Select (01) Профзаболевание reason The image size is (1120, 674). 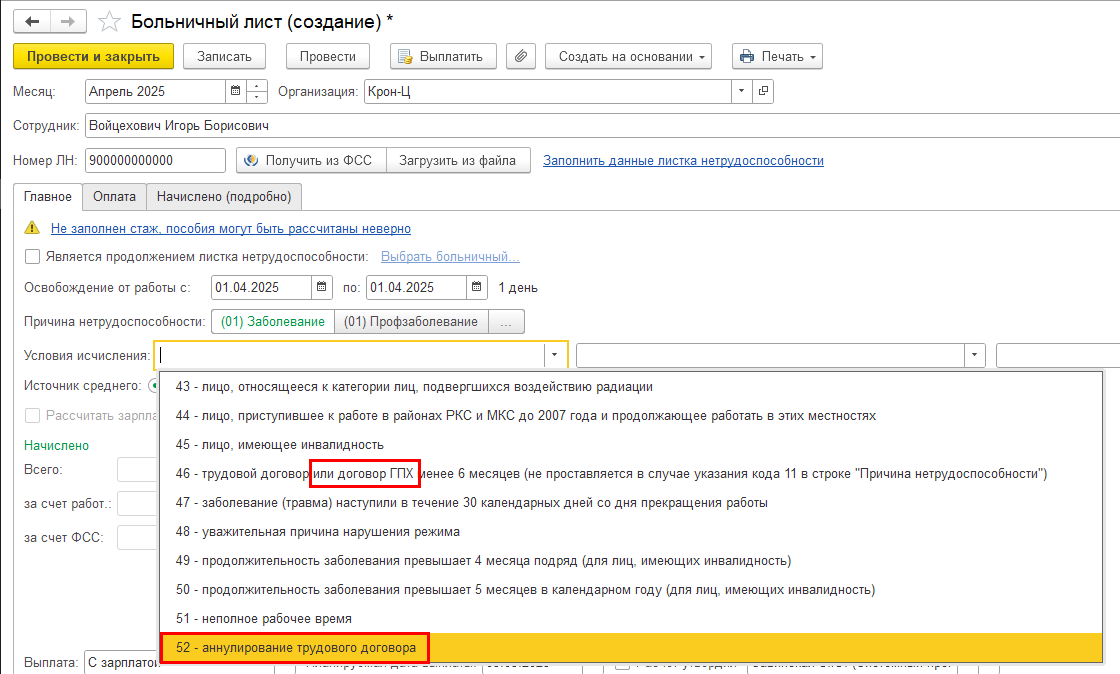[x=411, y=321]
